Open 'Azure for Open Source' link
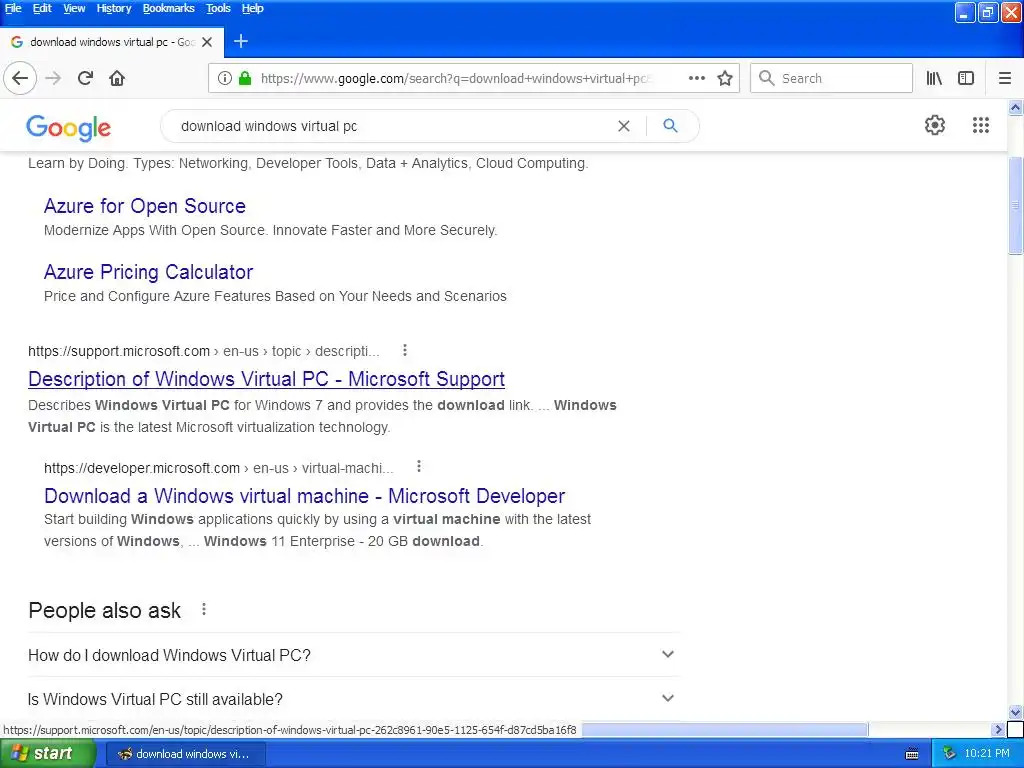This screenshot has height=768, width=1024. click(144, 206)
